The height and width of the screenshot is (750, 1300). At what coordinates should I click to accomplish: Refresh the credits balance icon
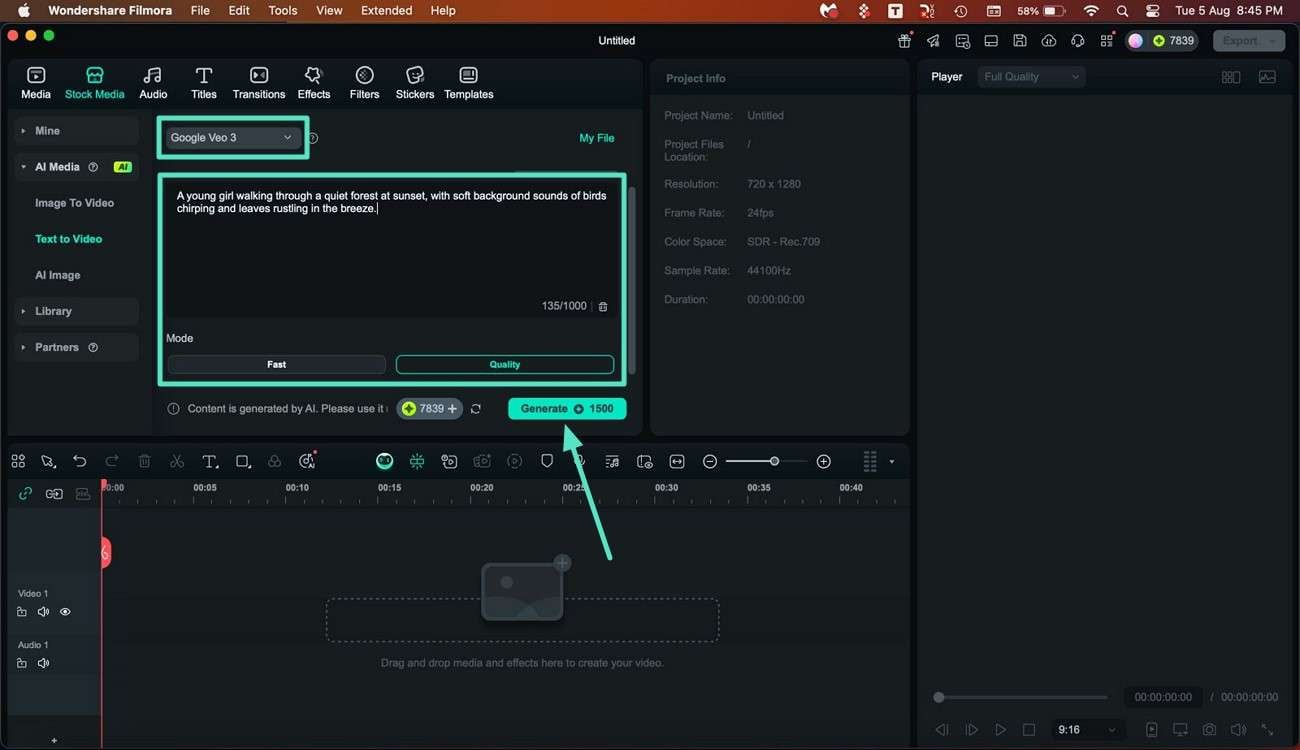(476, 409)
